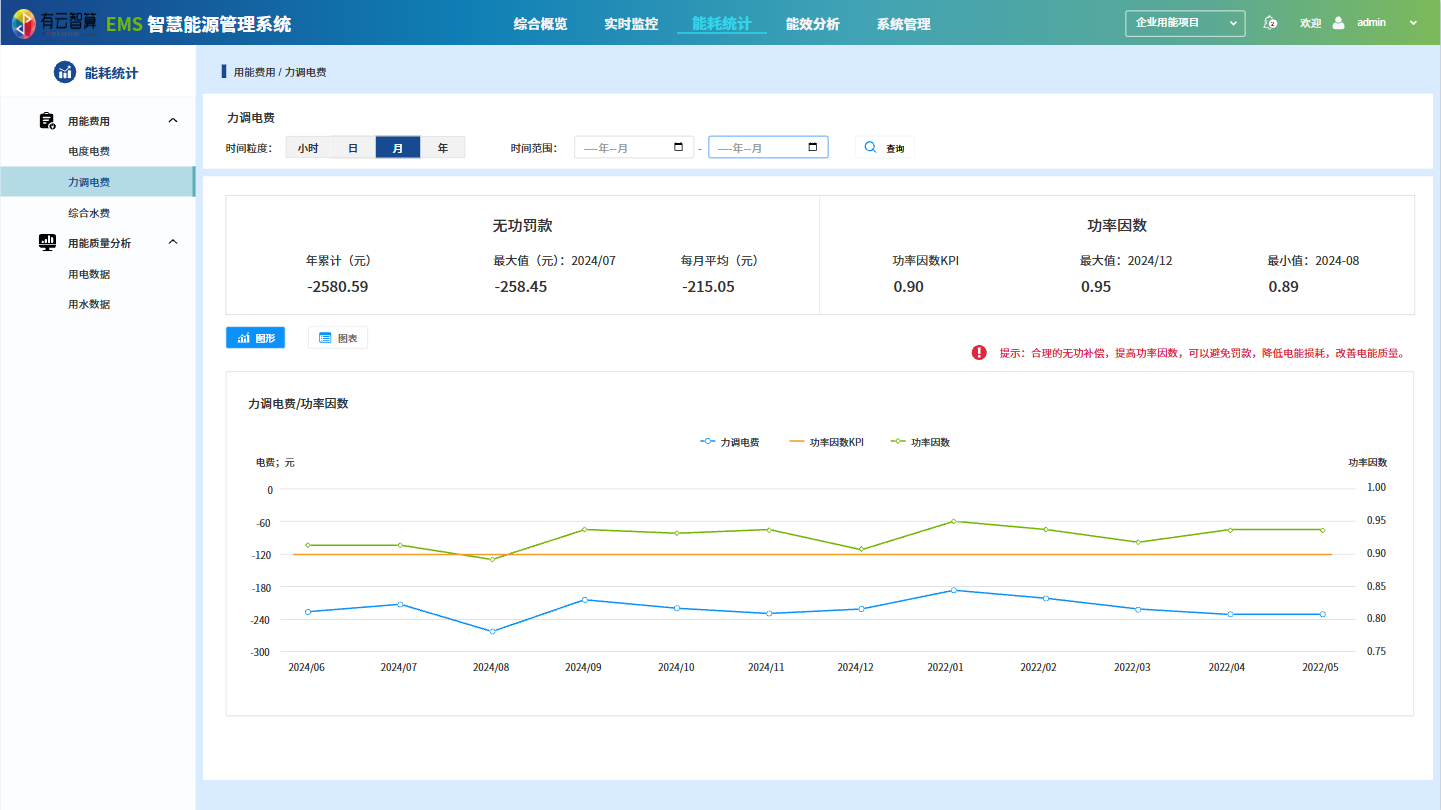
Task: Open calendar picker in end date field
Action: coord(813,148)
